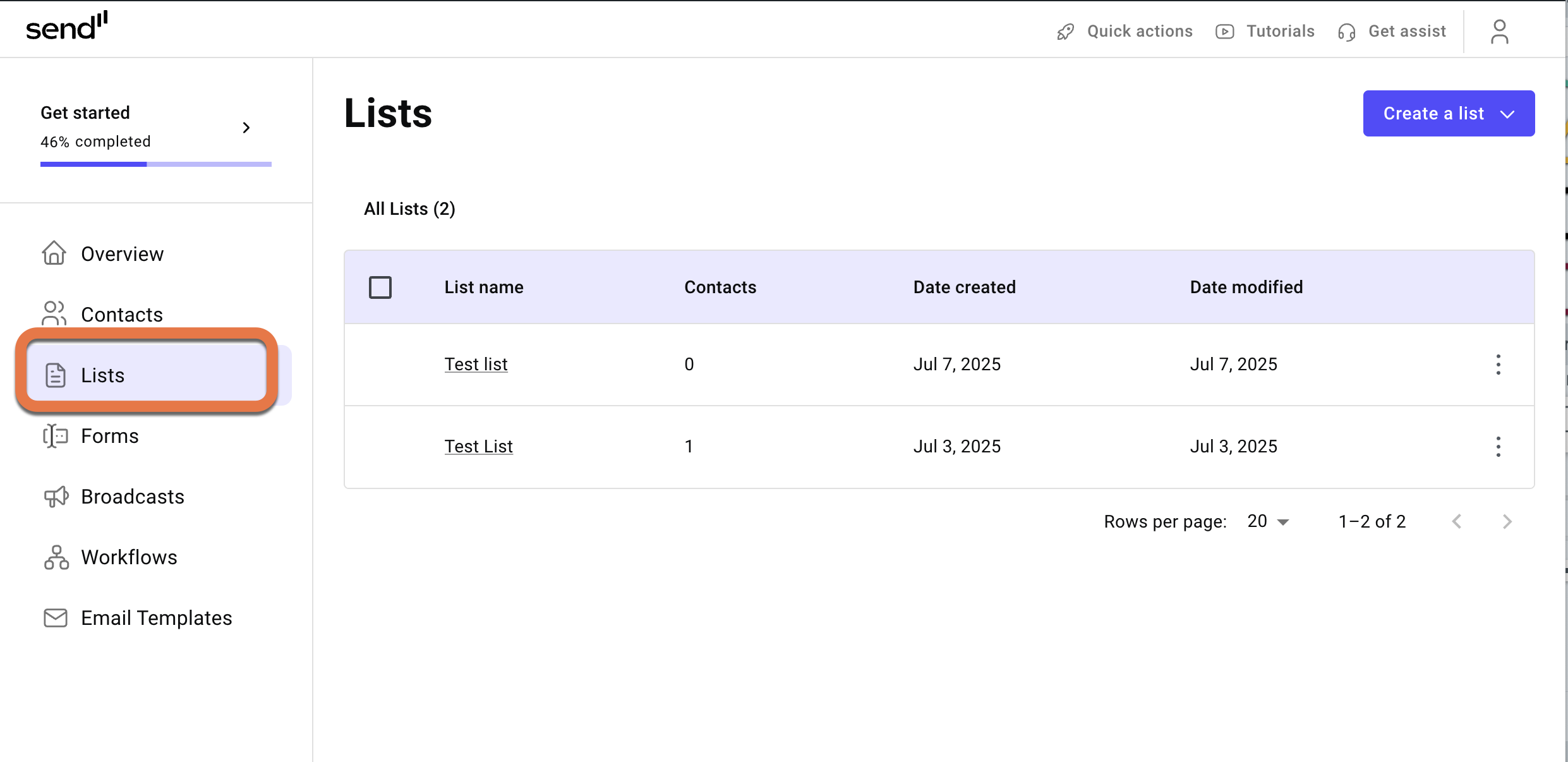Click the Broadcasts megaphone icon
The image size is (1568, 762).
[x=56, y=497]
